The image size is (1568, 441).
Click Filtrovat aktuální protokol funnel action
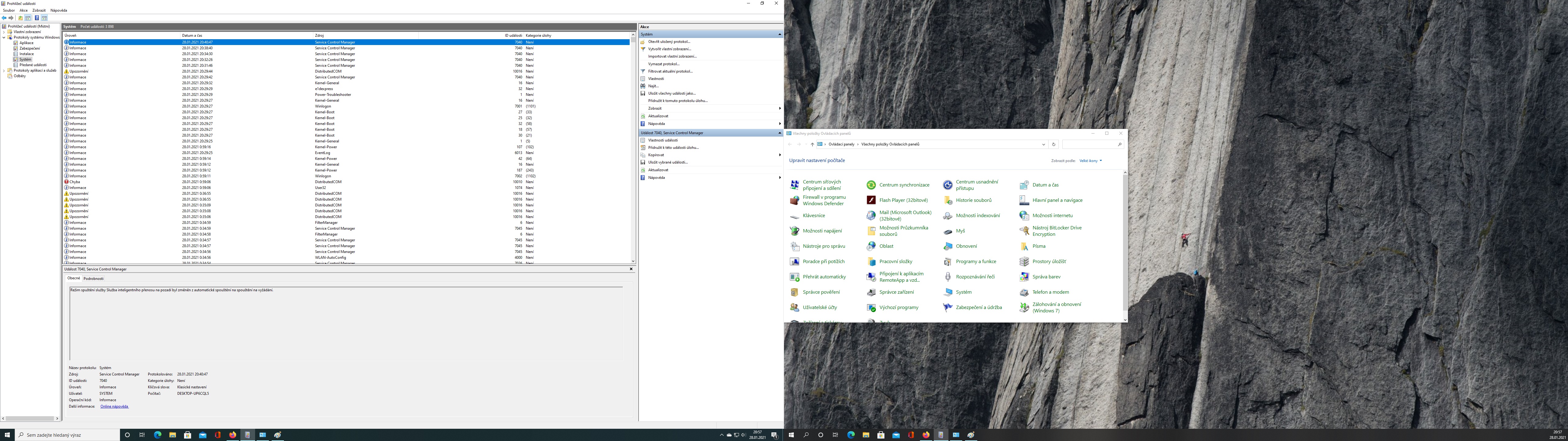669,71
